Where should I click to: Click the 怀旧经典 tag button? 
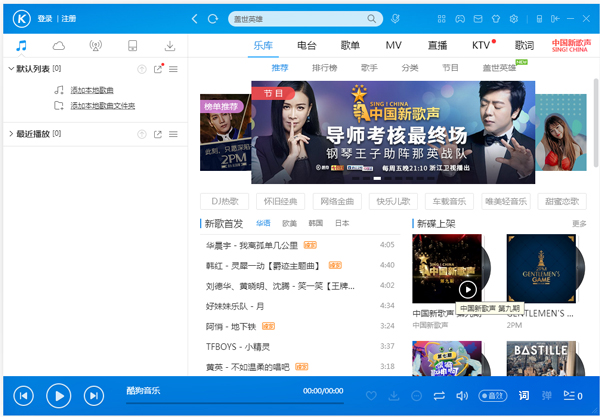[280, 201]
